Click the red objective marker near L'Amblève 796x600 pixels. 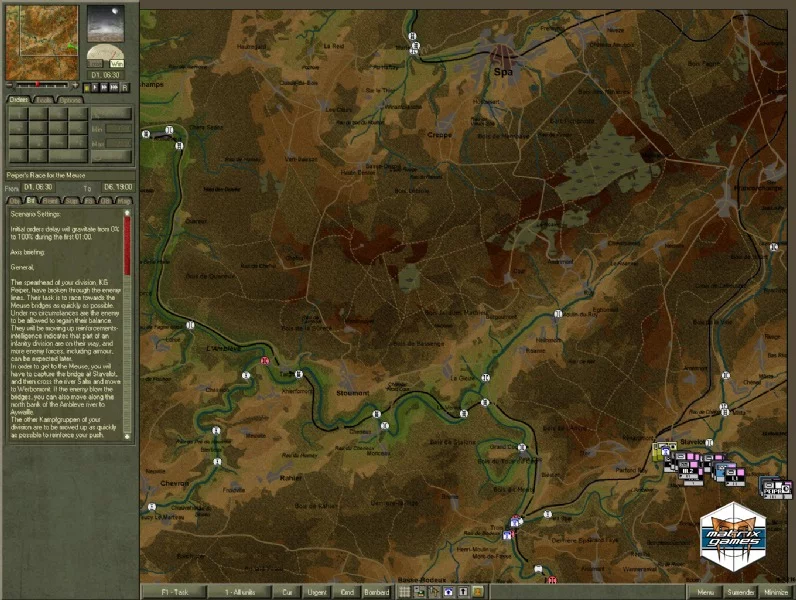pyautogui.click(x=264, y=360)
